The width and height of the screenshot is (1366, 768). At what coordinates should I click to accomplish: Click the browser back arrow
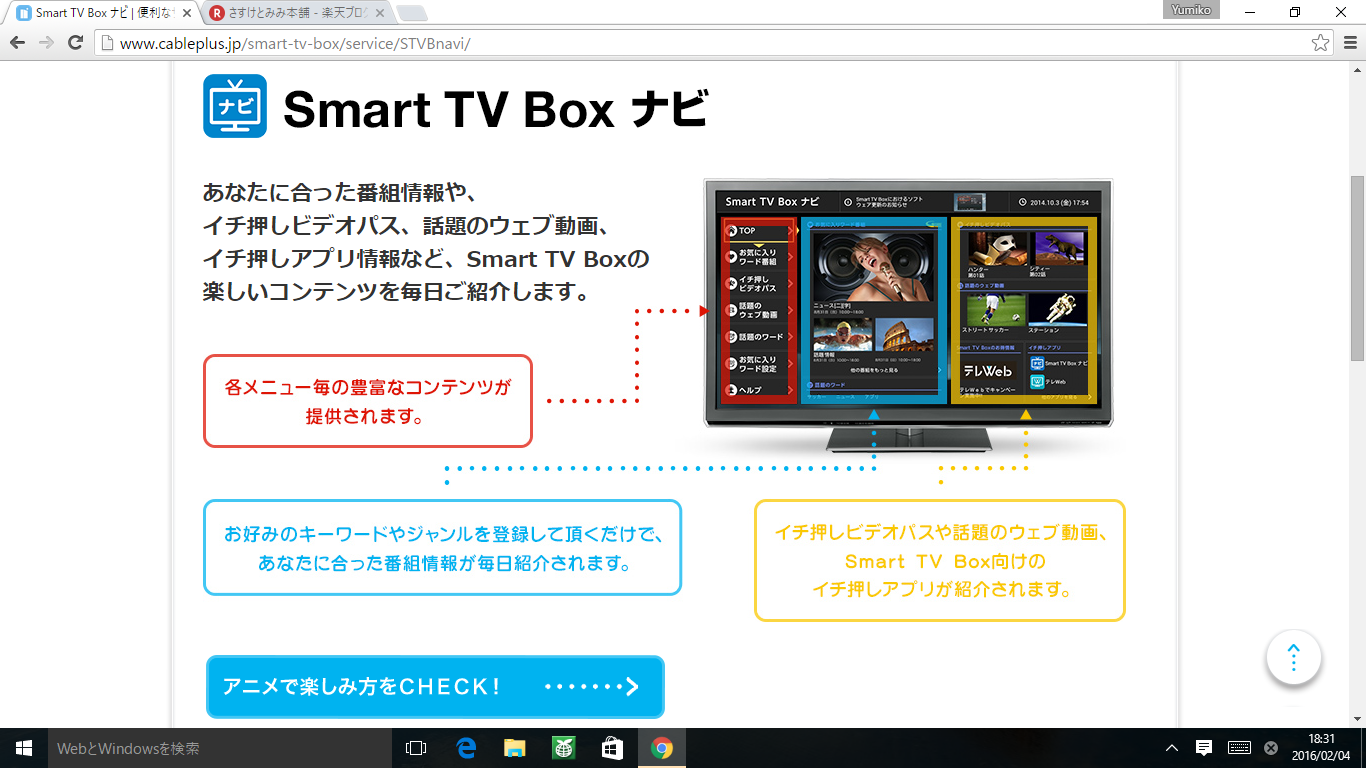tap(17, 43)
